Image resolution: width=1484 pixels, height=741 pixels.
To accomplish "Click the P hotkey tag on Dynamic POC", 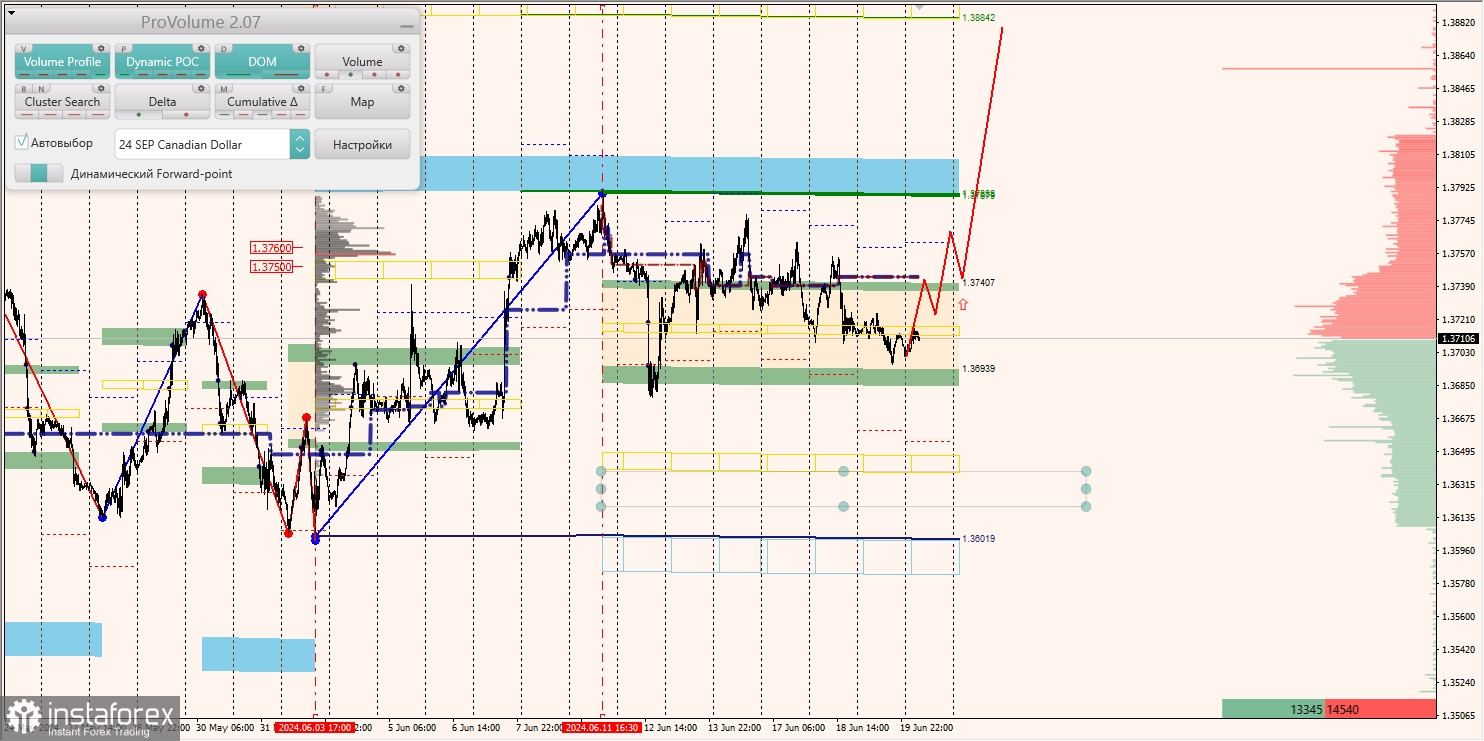I will click(124, 49).
